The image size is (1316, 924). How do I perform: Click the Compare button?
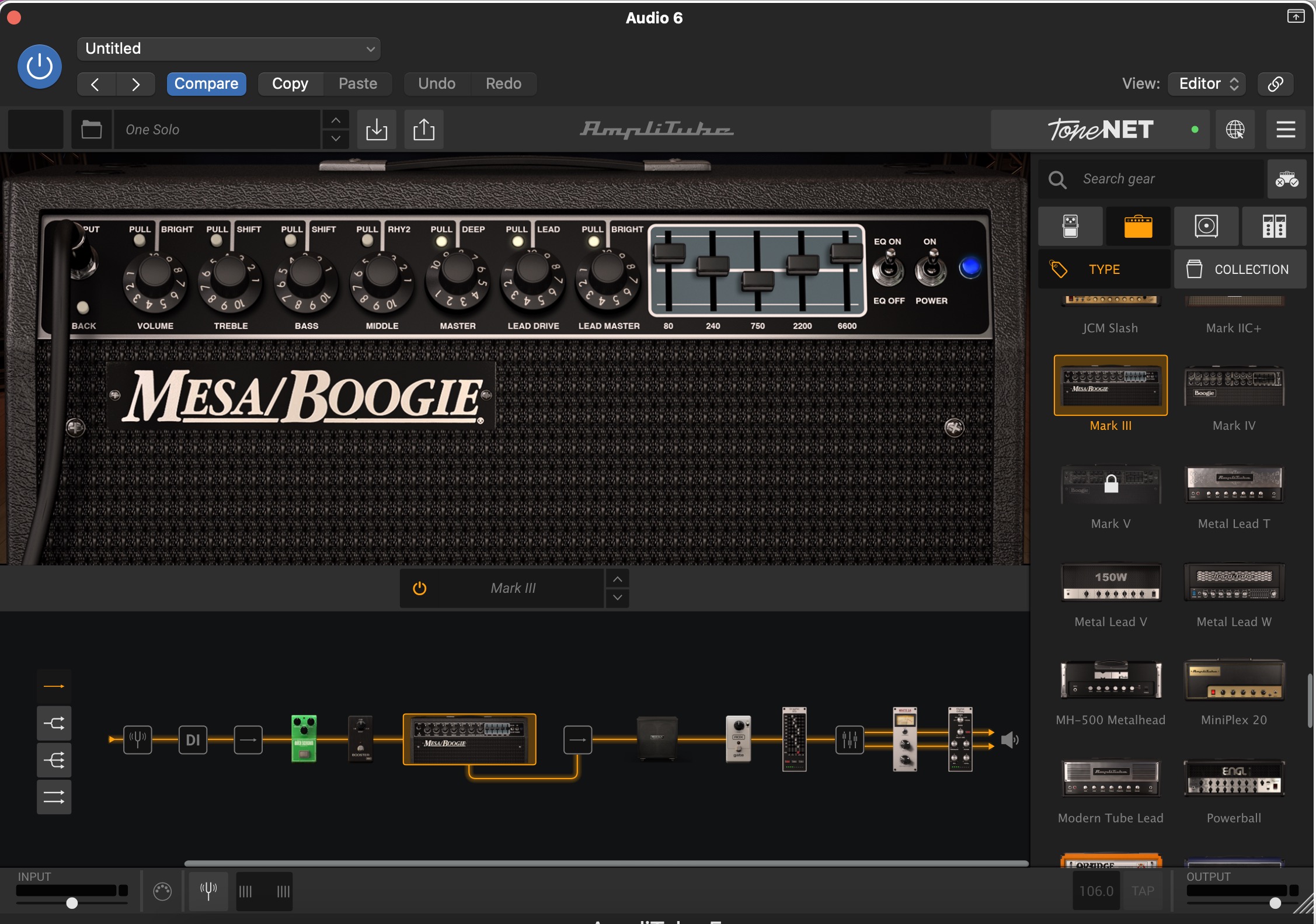point(206,84)
